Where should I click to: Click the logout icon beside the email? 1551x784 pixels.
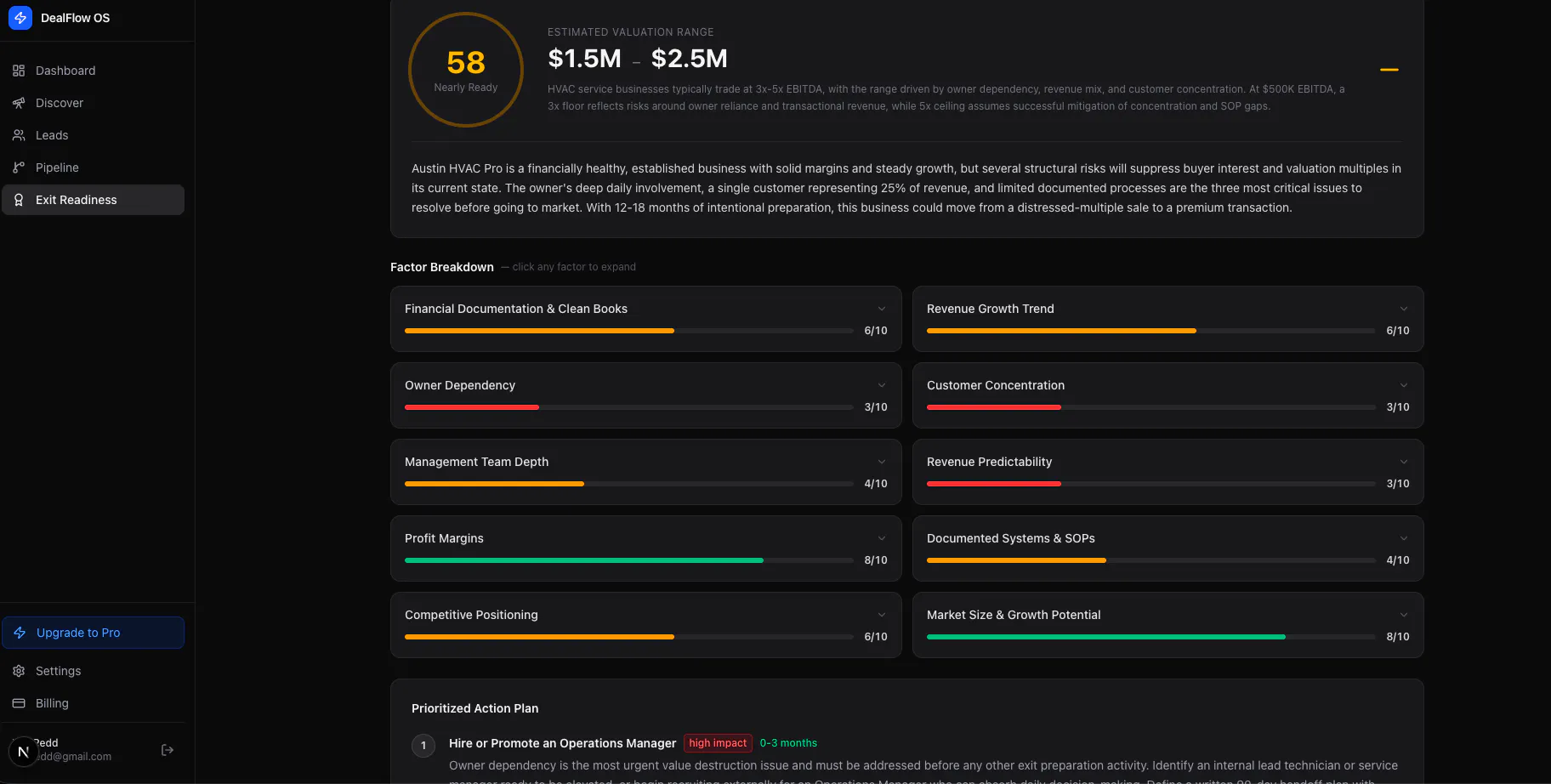pos(168,750)
